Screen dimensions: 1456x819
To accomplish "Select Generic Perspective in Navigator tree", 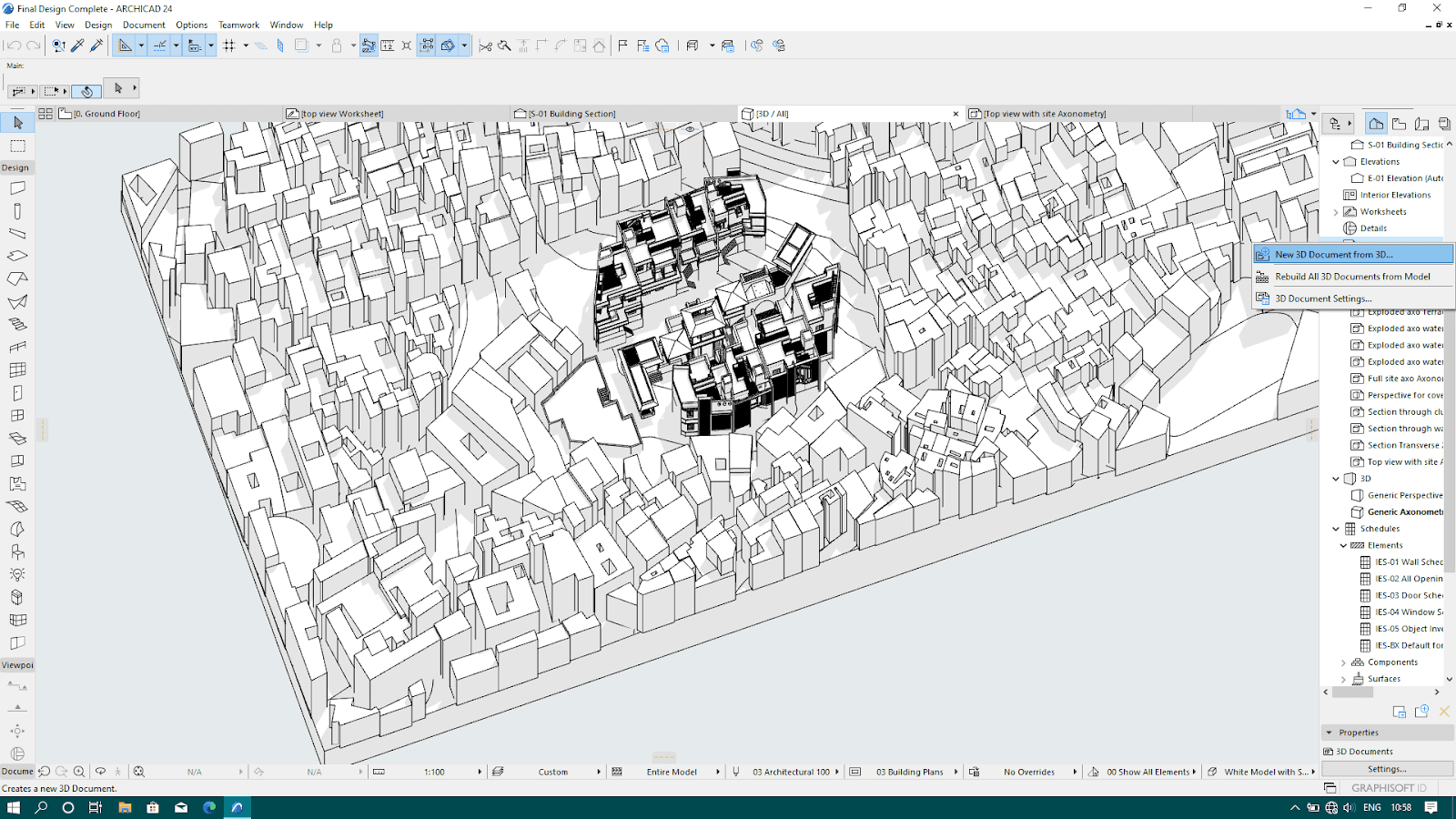I will [1404, 495].
